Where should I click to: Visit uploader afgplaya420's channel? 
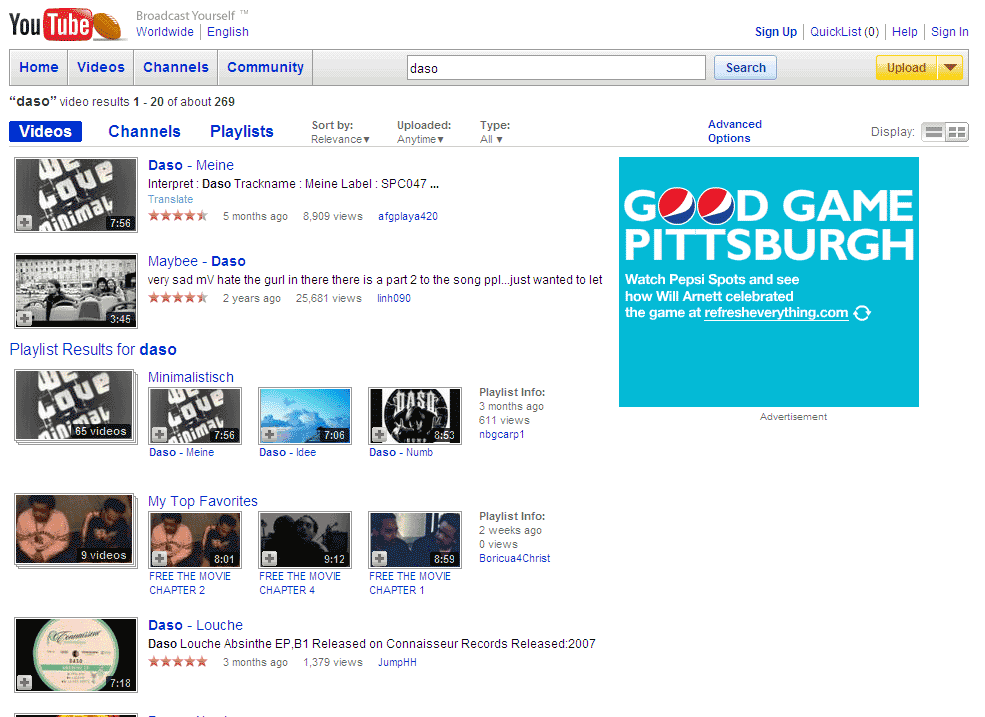[x=408, y=216]
